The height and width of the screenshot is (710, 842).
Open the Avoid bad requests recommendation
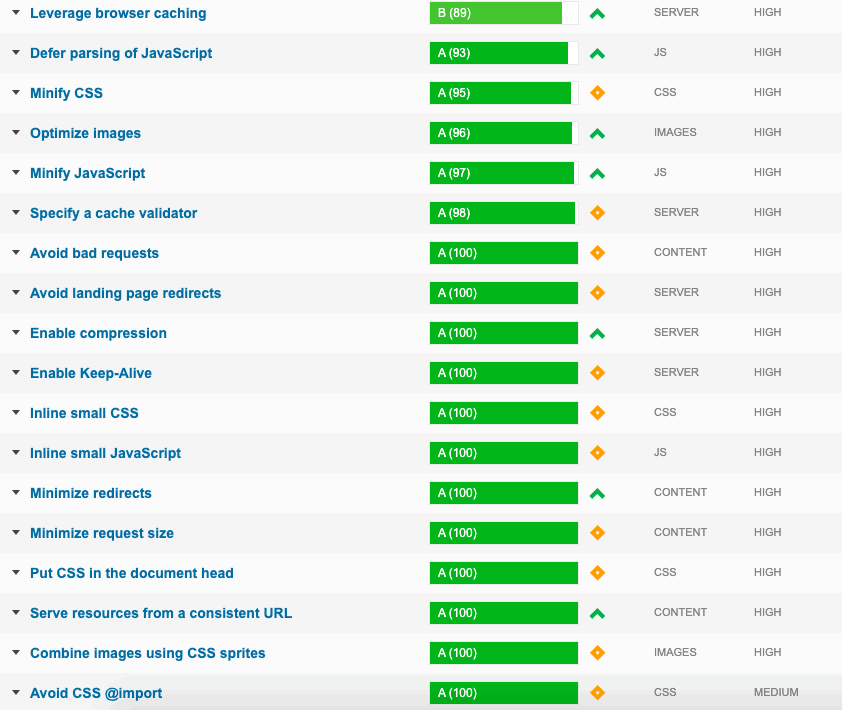coord(95,253)
